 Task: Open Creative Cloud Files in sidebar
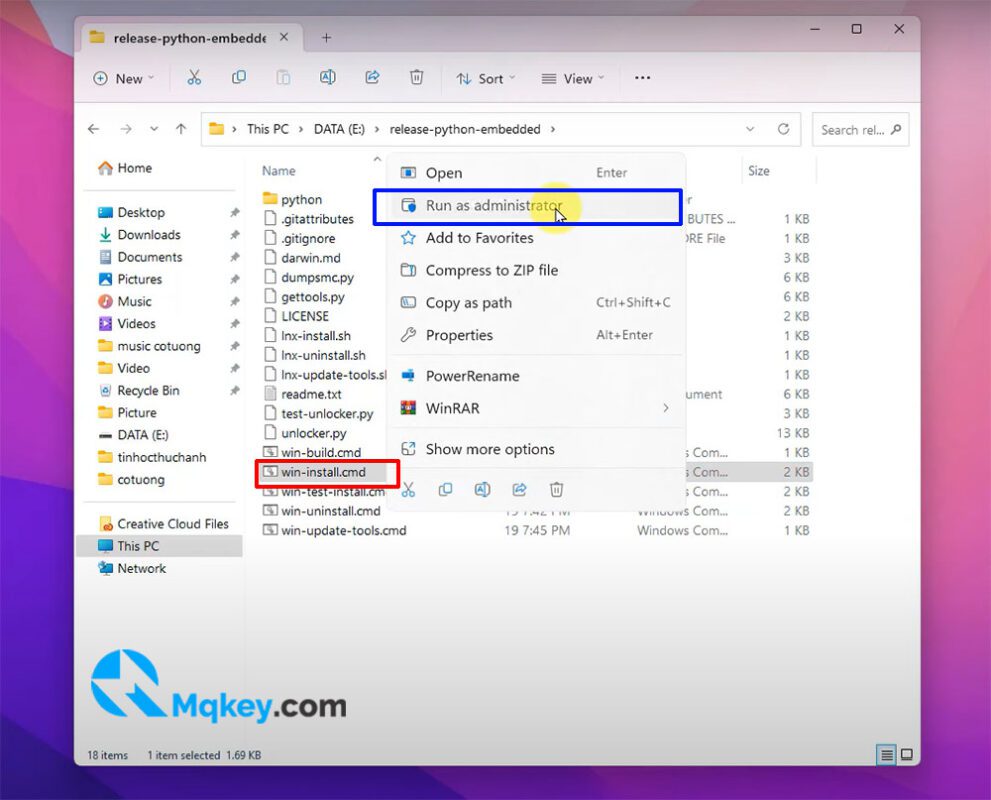[164, 524]
